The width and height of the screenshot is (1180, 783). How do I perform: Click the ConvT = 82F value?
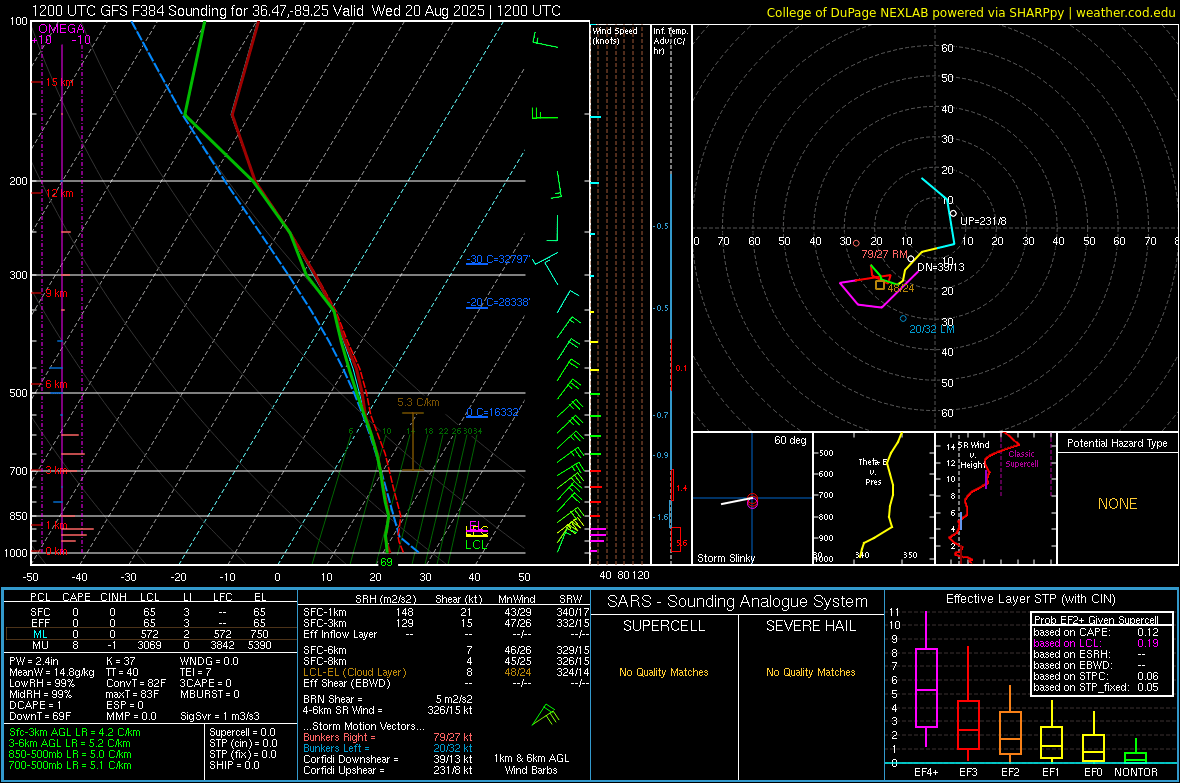pyautogui.click(x=135, y=684)
